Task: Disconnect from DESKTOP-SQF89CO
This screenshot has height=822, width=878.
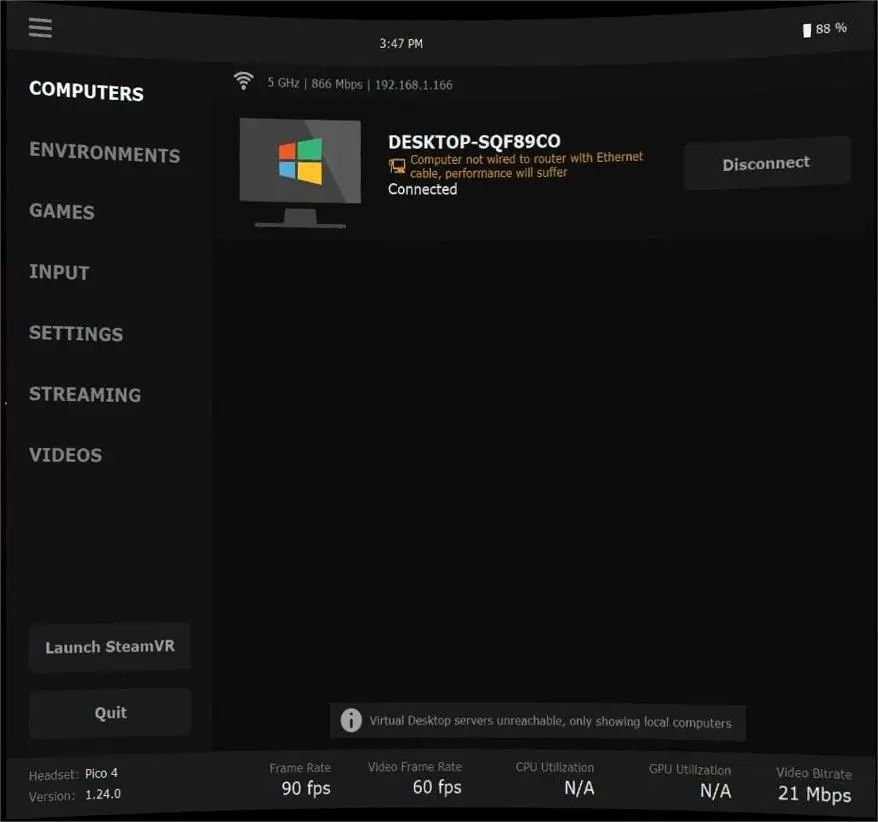Action: [x=767, y=163]
